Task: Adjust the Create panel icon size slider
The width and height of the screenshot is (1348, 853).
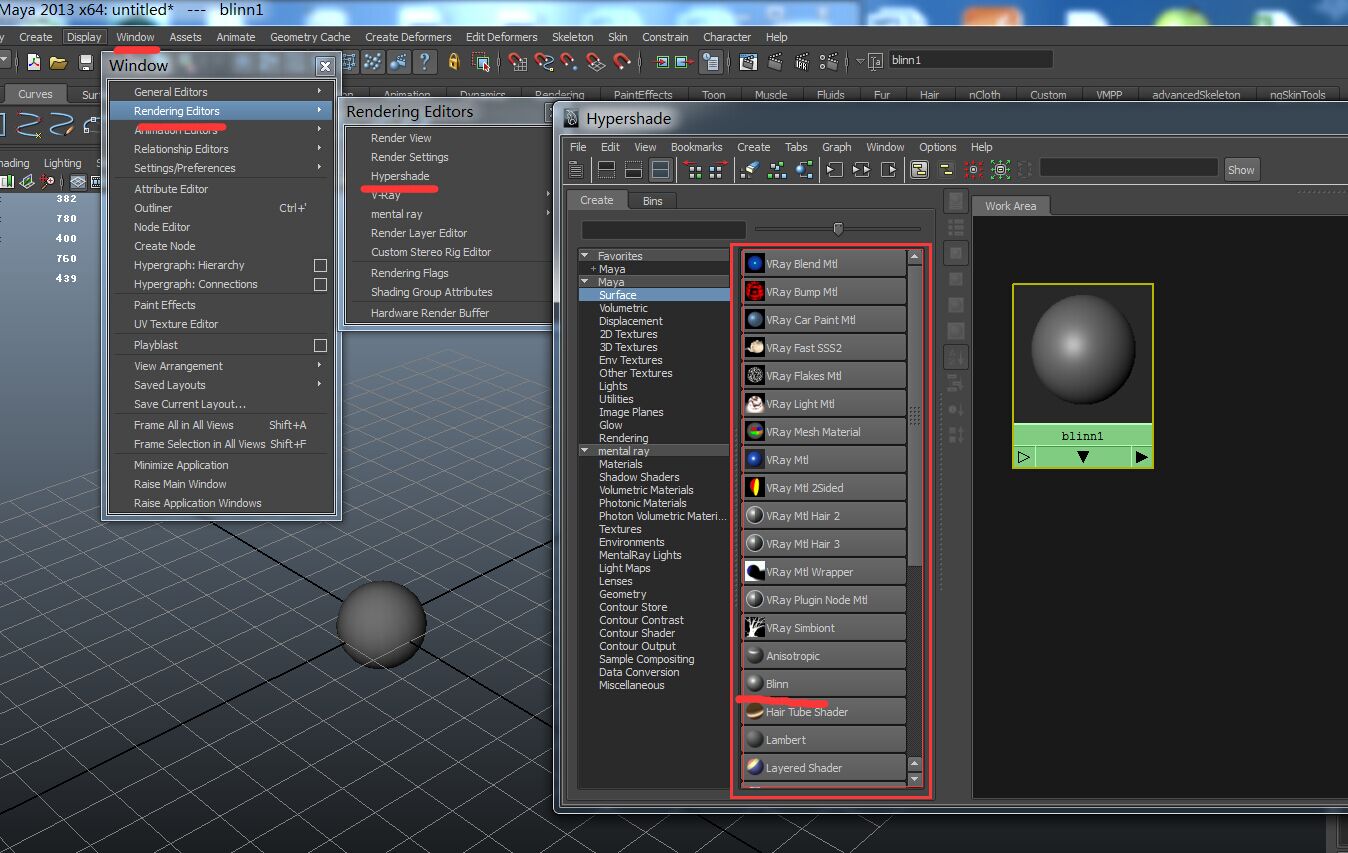Action: pos(838,229)
